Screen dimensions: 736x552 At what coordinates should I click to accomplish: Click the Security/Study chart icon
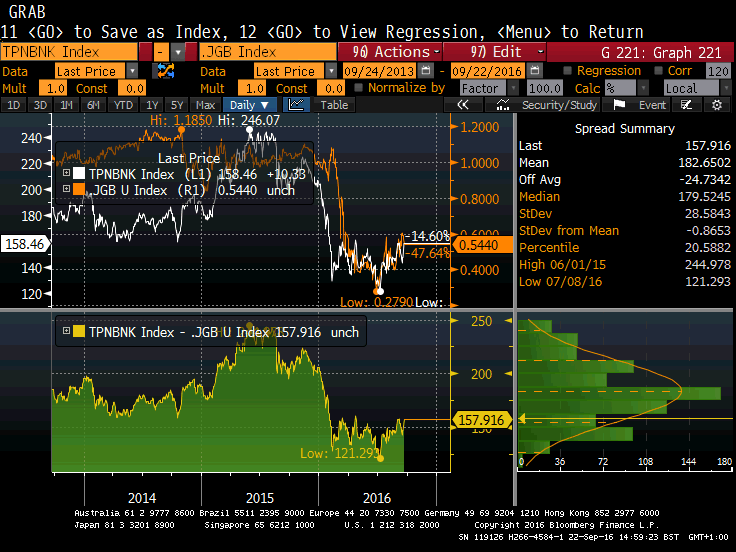tap(503, 105)
